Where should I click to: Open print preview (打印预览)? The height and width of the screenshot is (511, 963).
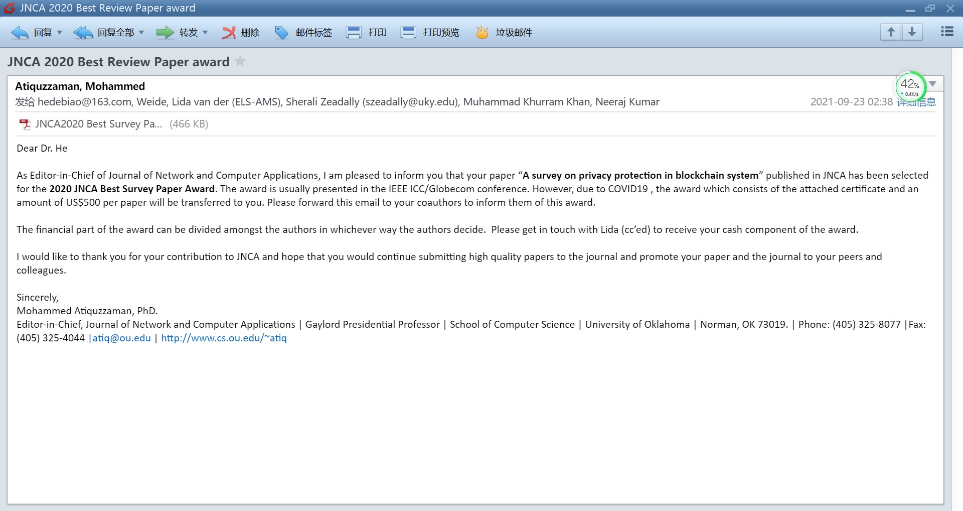(408, 32)
